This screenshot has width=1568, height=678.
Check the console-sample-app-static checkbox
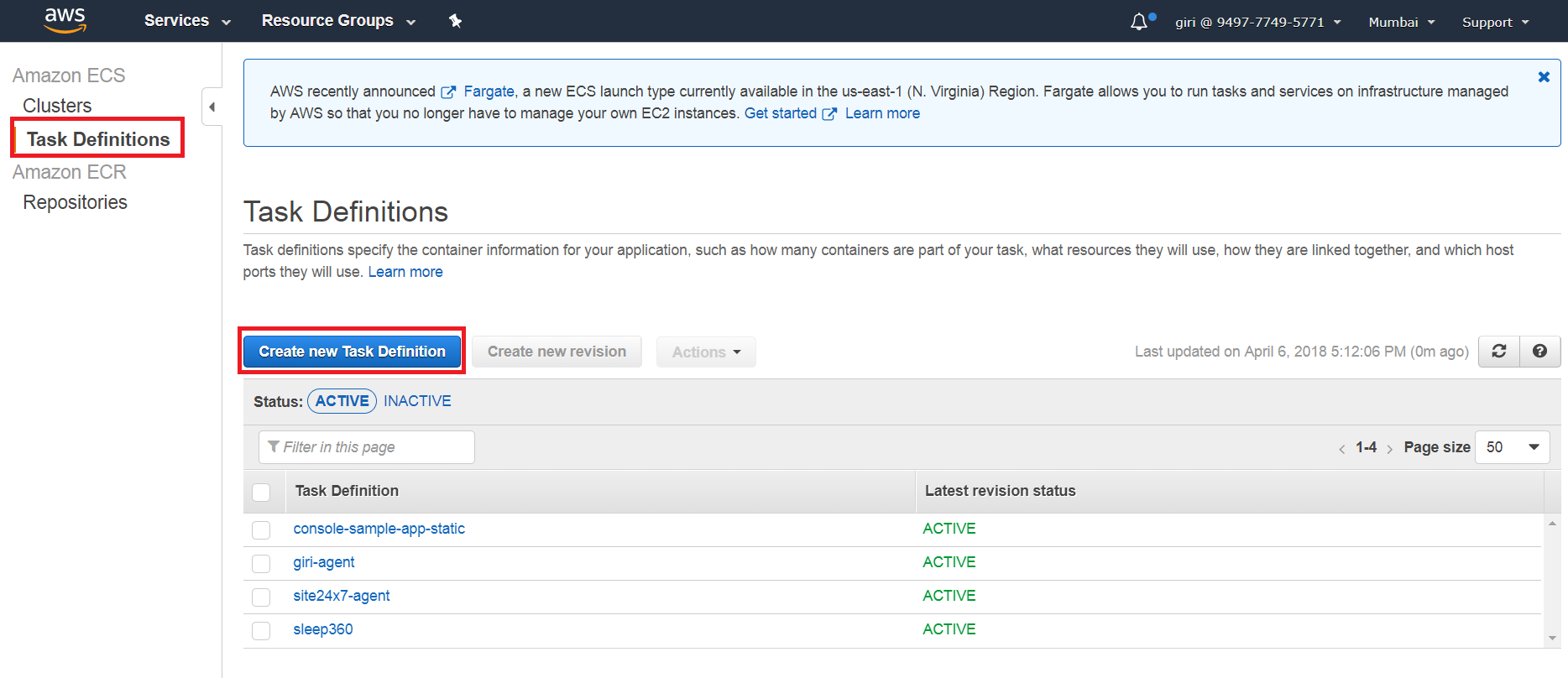[261, 530]
